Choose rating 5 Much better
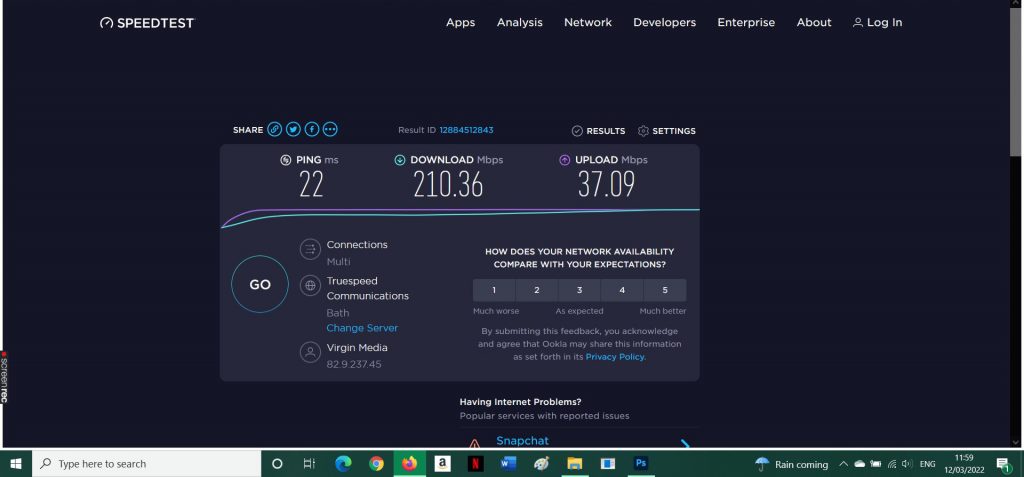 tap(664, 290)
